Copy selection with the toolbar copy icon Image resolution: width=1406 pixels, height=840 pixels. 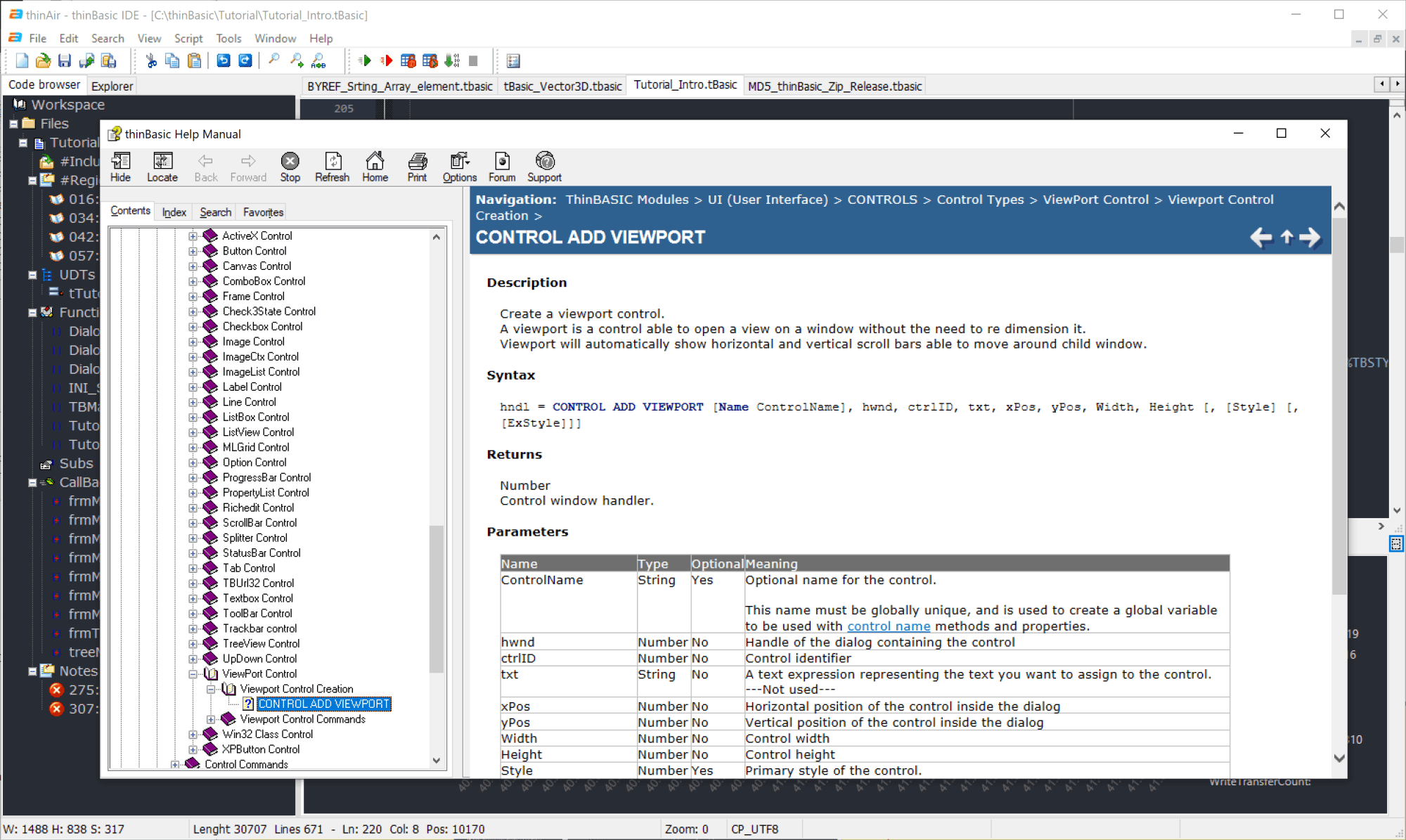click(172, 61)
